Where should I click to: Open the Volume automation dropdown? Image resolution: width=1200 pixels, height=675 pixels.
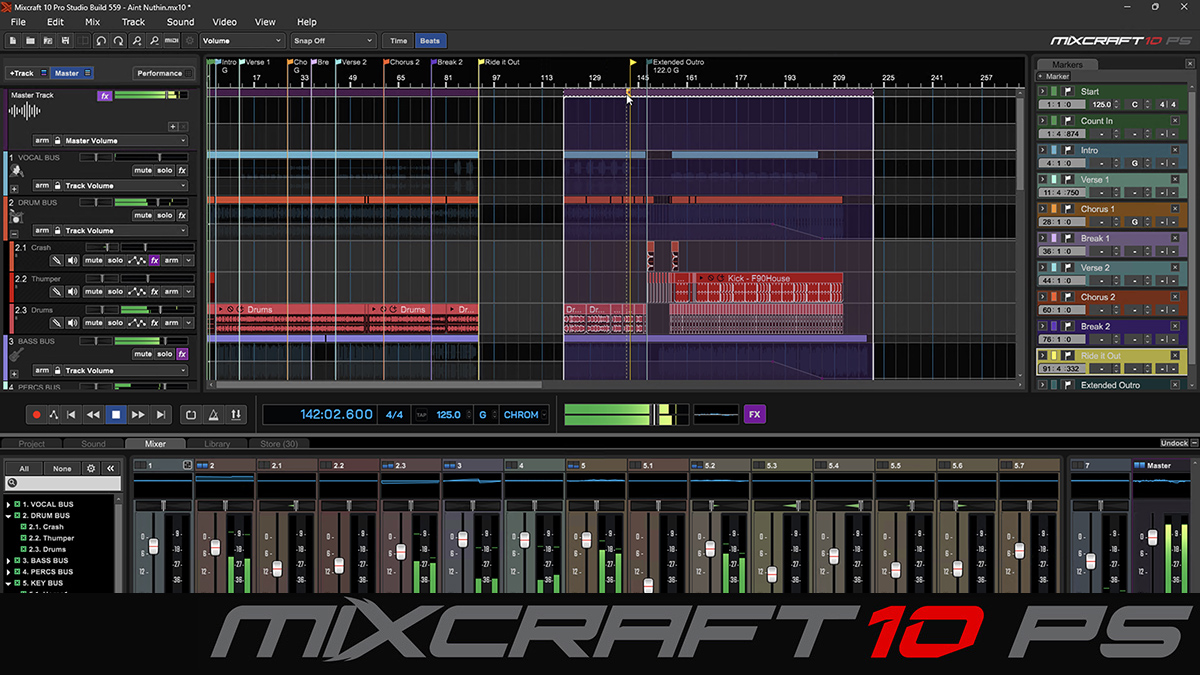tap(241, 40)
